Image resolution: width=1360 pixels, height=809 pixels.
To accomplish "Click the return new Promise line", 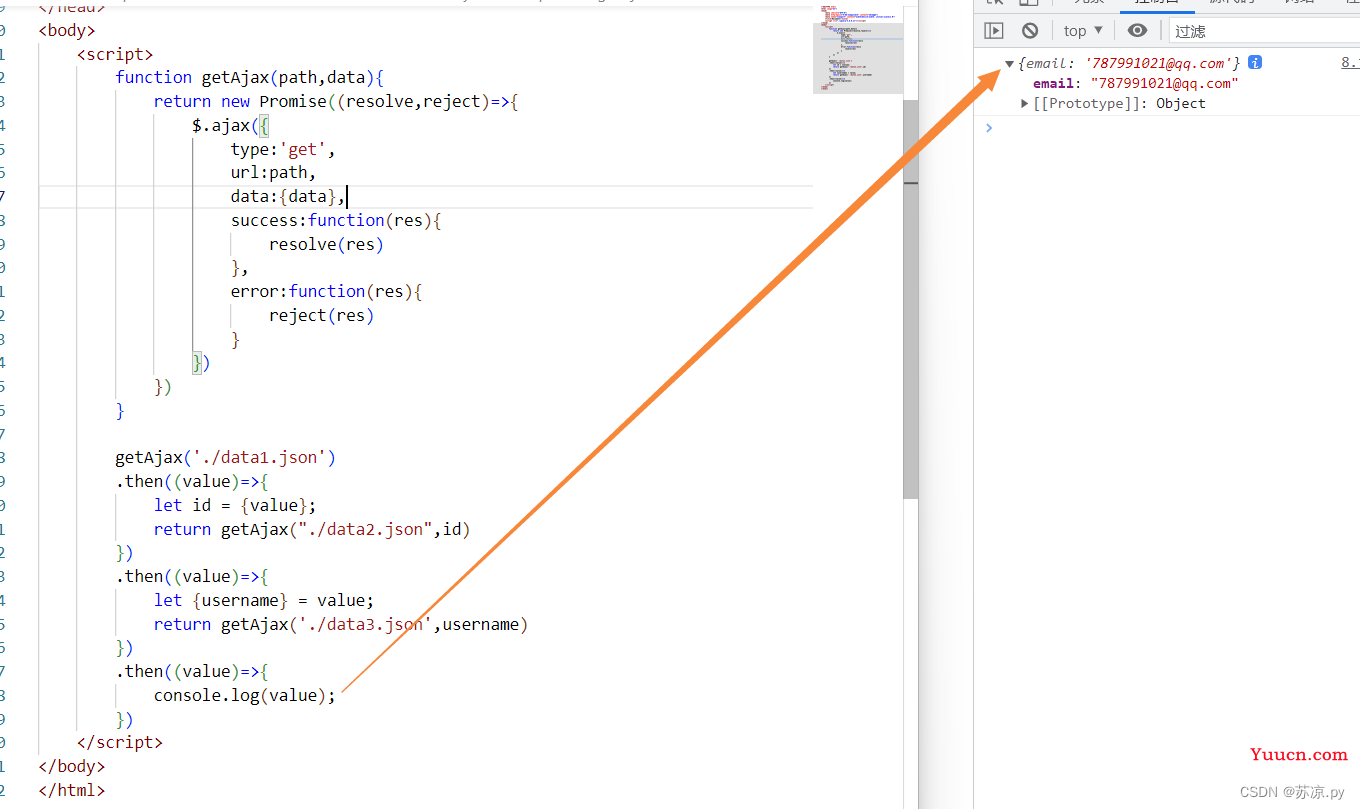I will pos(336,101).
